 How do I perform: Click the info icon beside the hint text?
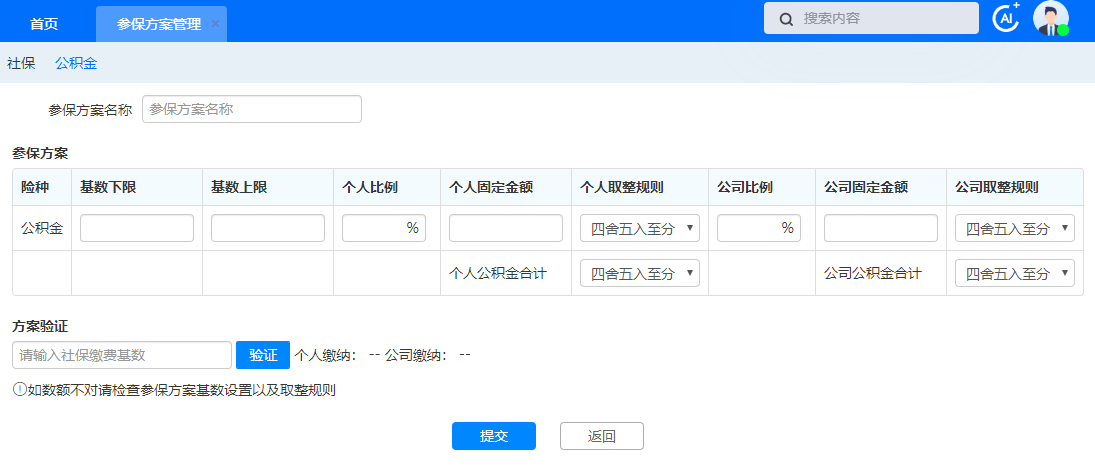[19, 390]
